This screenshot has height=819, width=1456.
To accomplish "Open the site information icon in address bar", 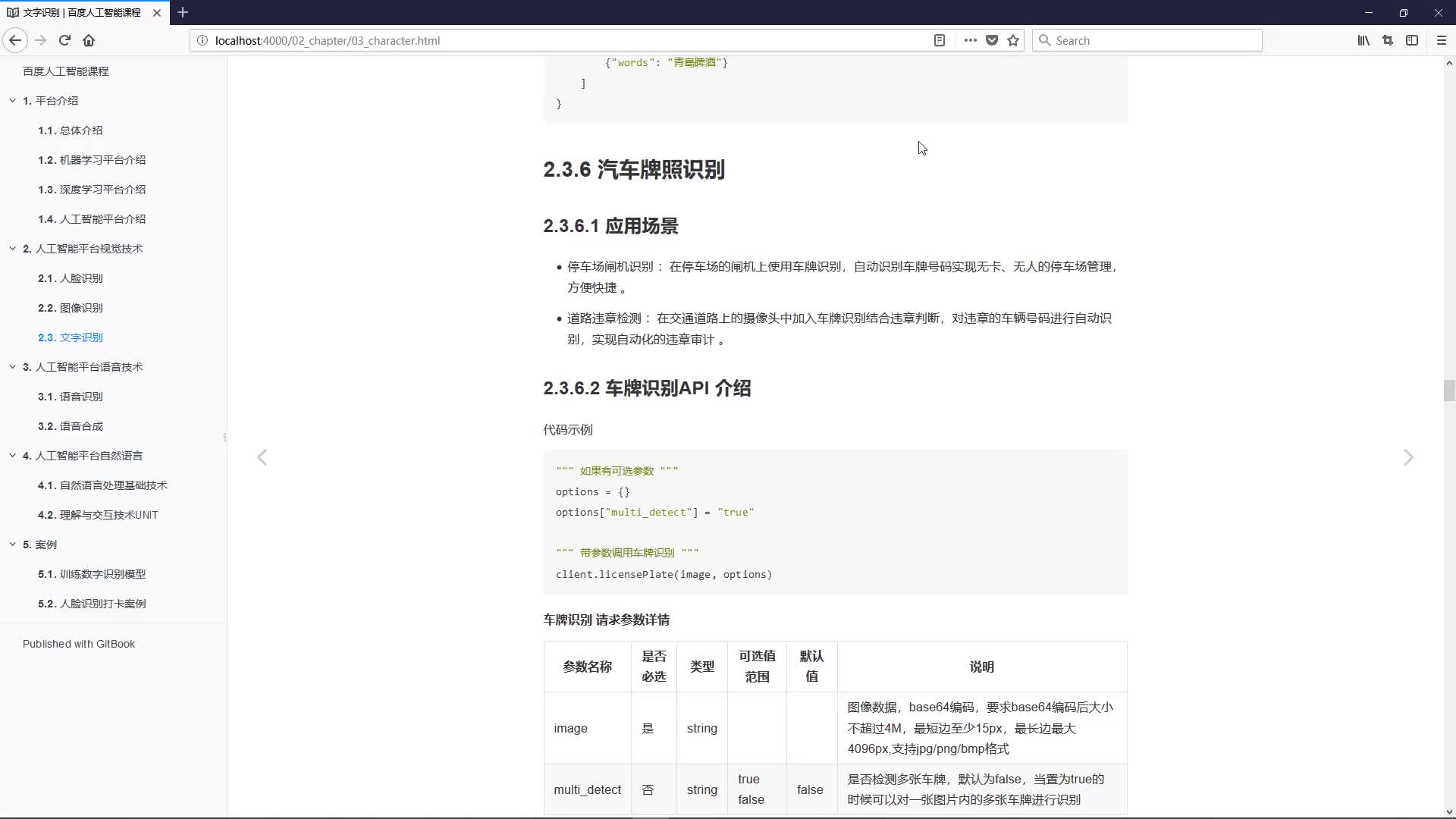I will [x=202, y=40].
